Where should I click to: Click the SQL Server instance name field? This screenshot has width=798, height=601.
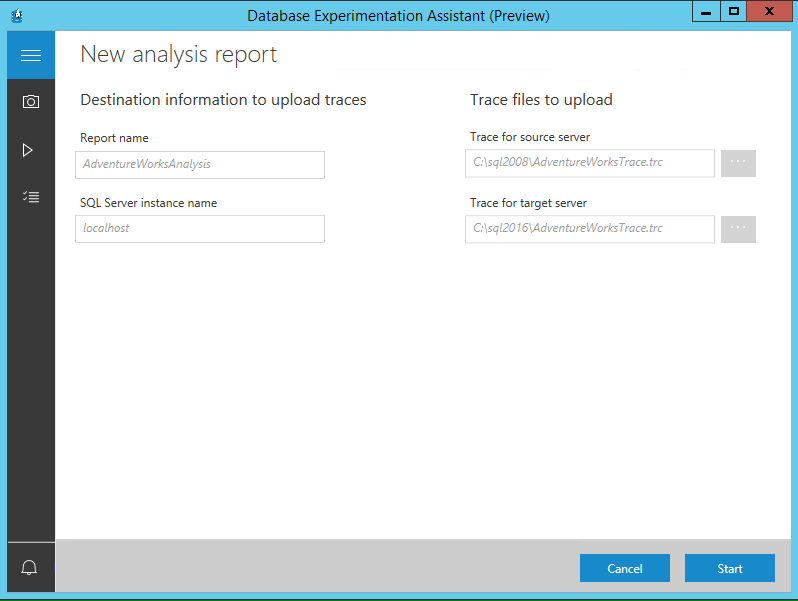(200, 229)
